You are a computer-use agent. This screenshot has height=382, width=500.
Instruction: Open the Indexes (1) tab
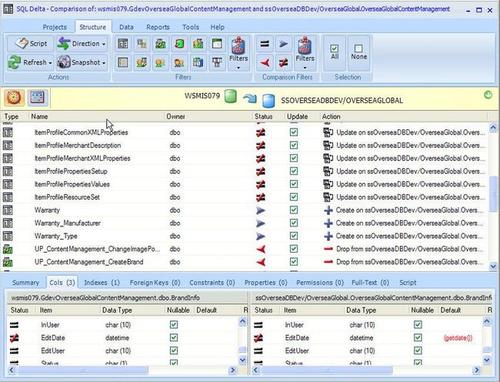coord(102,283)
